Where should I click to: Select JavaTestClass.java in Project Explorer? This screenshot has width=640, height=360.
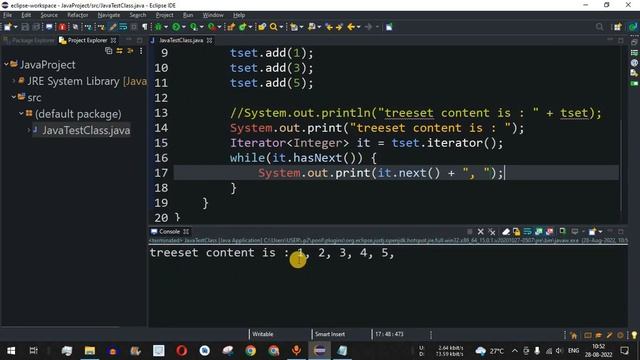tap(86, 130)
